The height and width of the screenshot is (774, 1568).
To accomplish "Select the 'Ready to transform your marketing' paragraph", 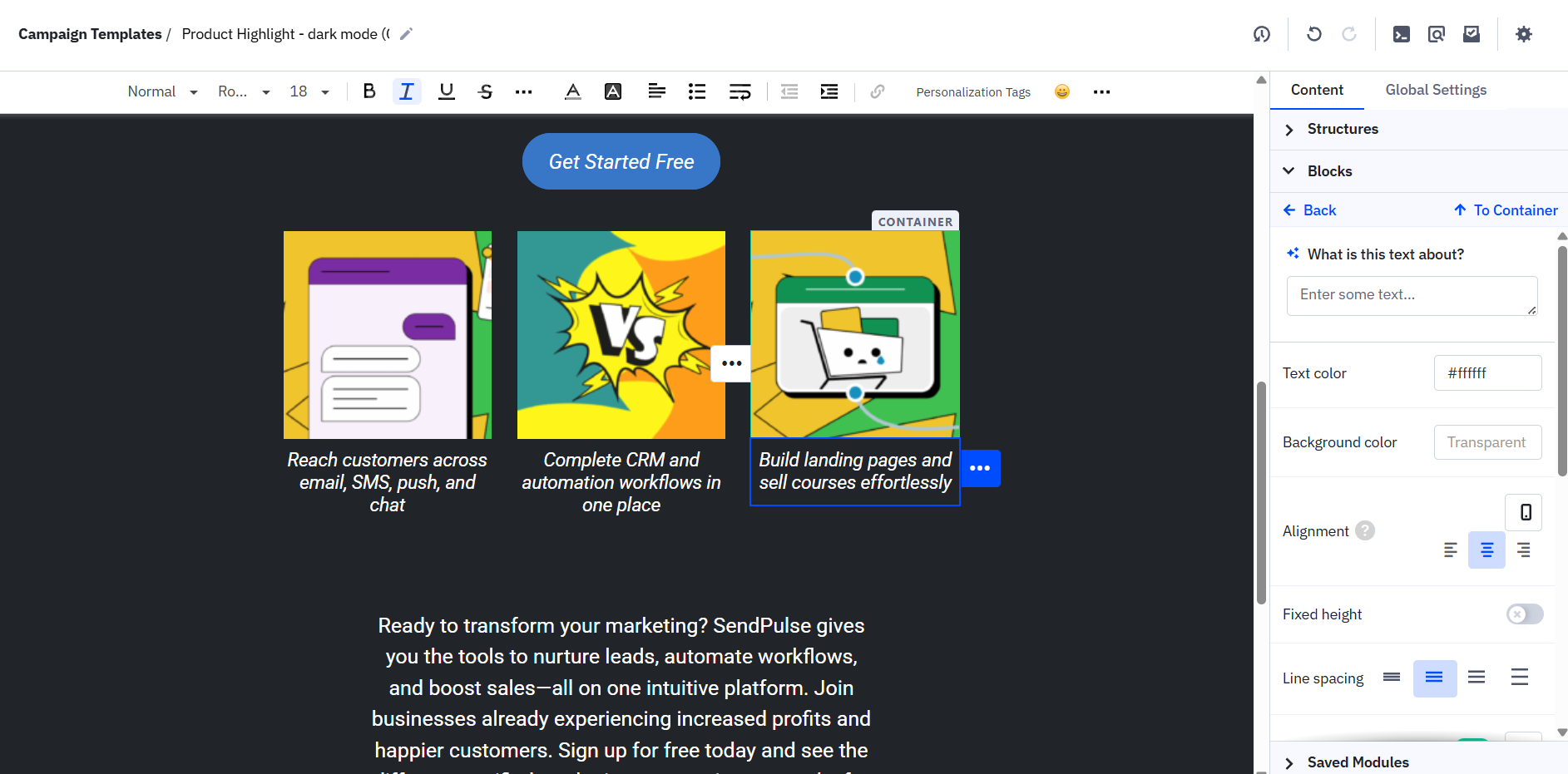I will 621,695.
